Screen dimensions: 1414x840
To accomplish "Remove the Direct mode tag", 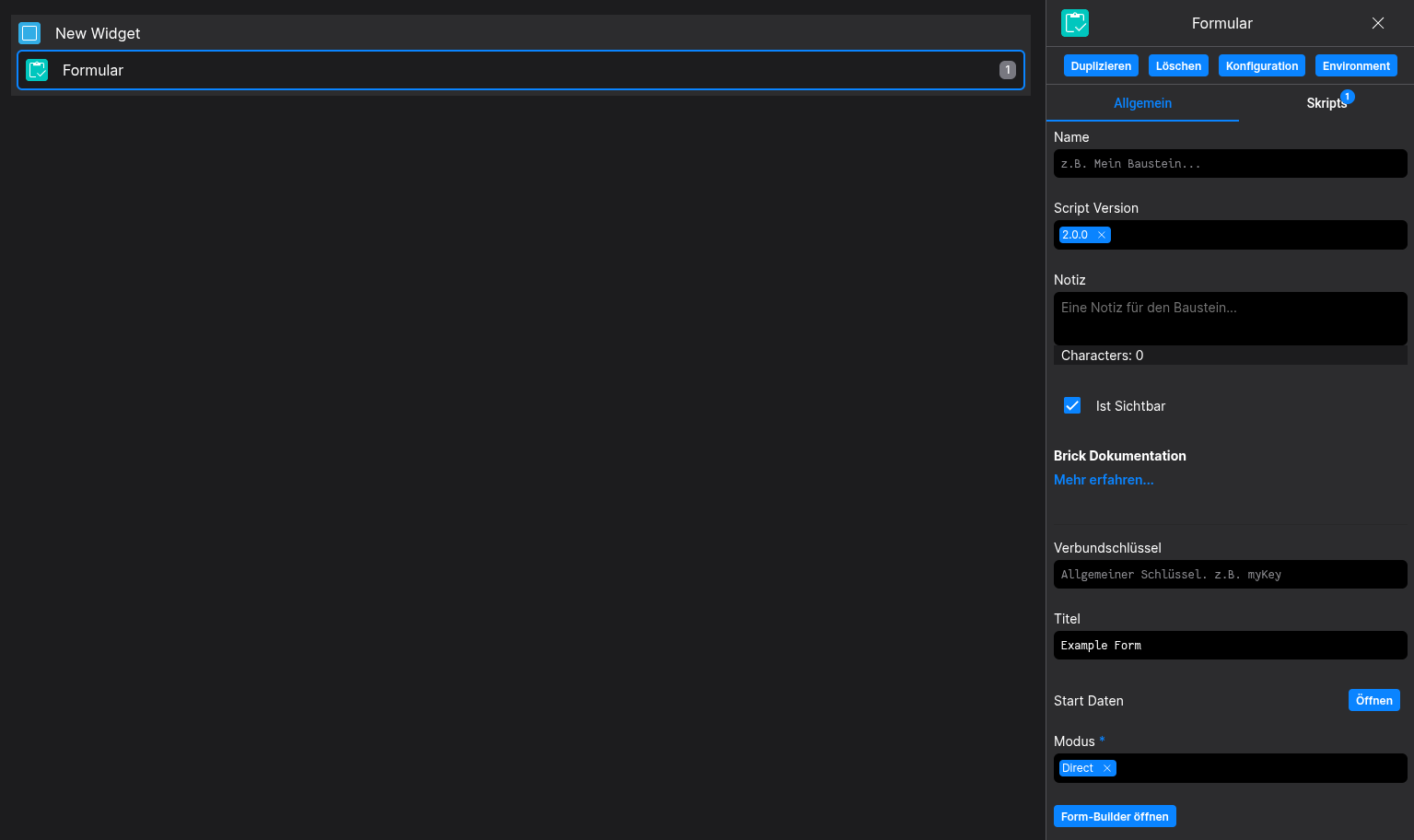I will coord(1106,768).
